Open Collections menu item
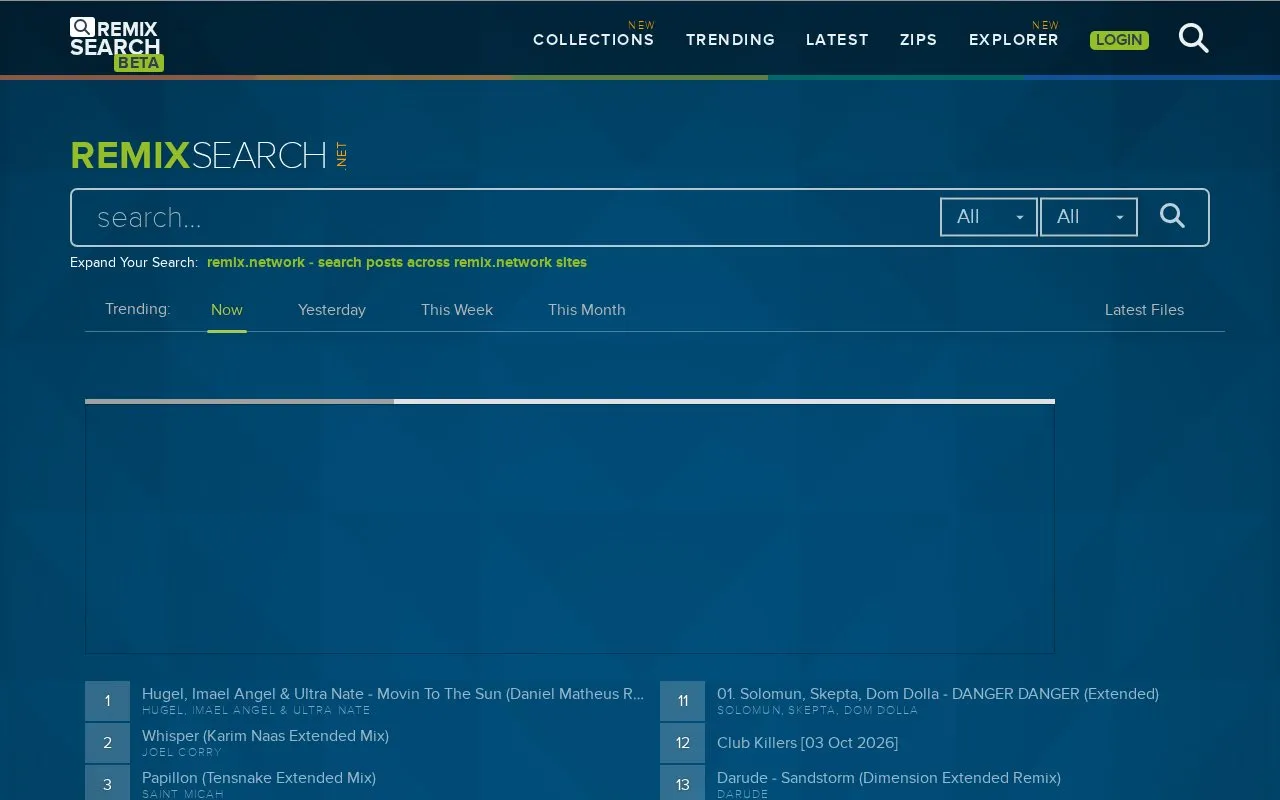 click(593, 40)
